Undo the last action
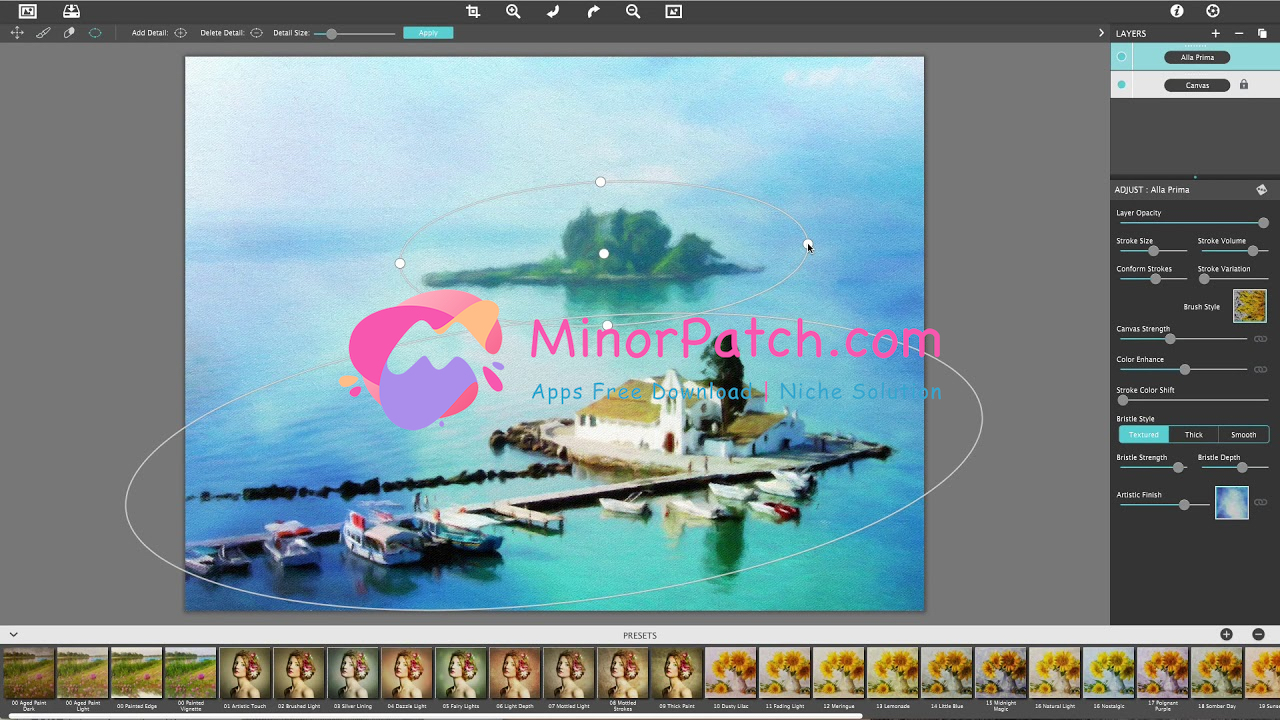This screenshot has height=720, width=1280. [553, 11]
